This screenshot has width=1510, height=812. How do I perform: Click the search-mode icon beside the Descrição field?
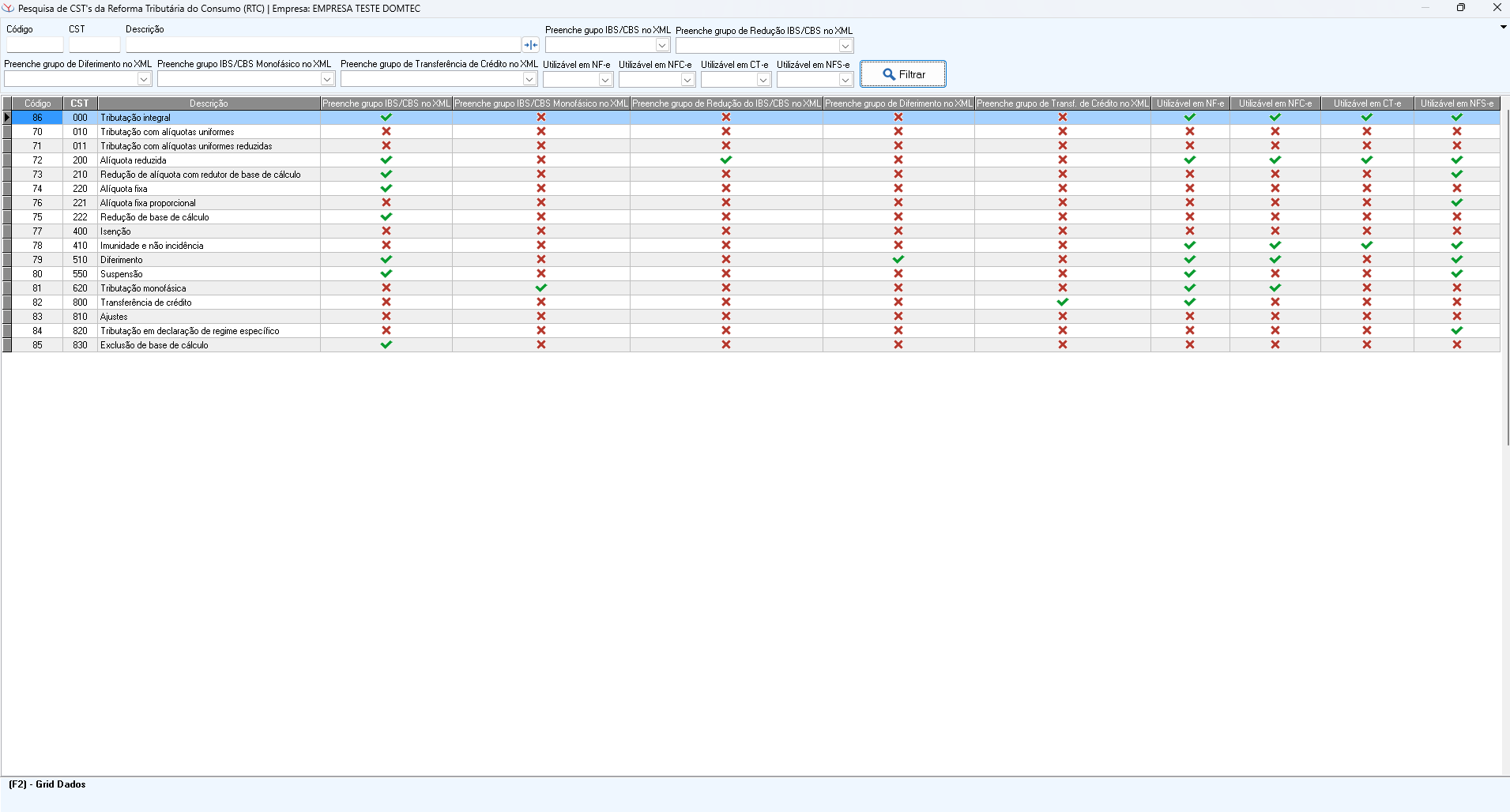(x=530, y=45)
